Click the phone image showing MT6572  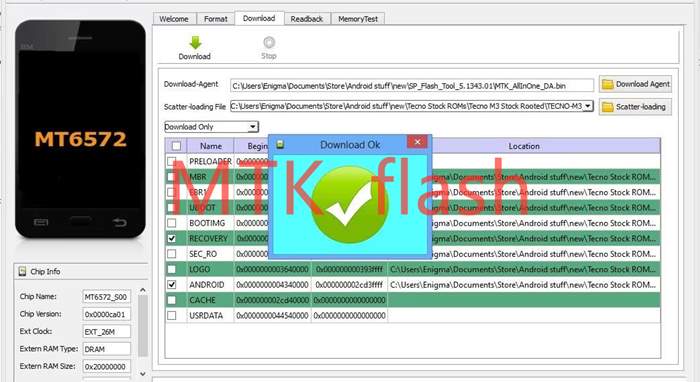[80, 129]
